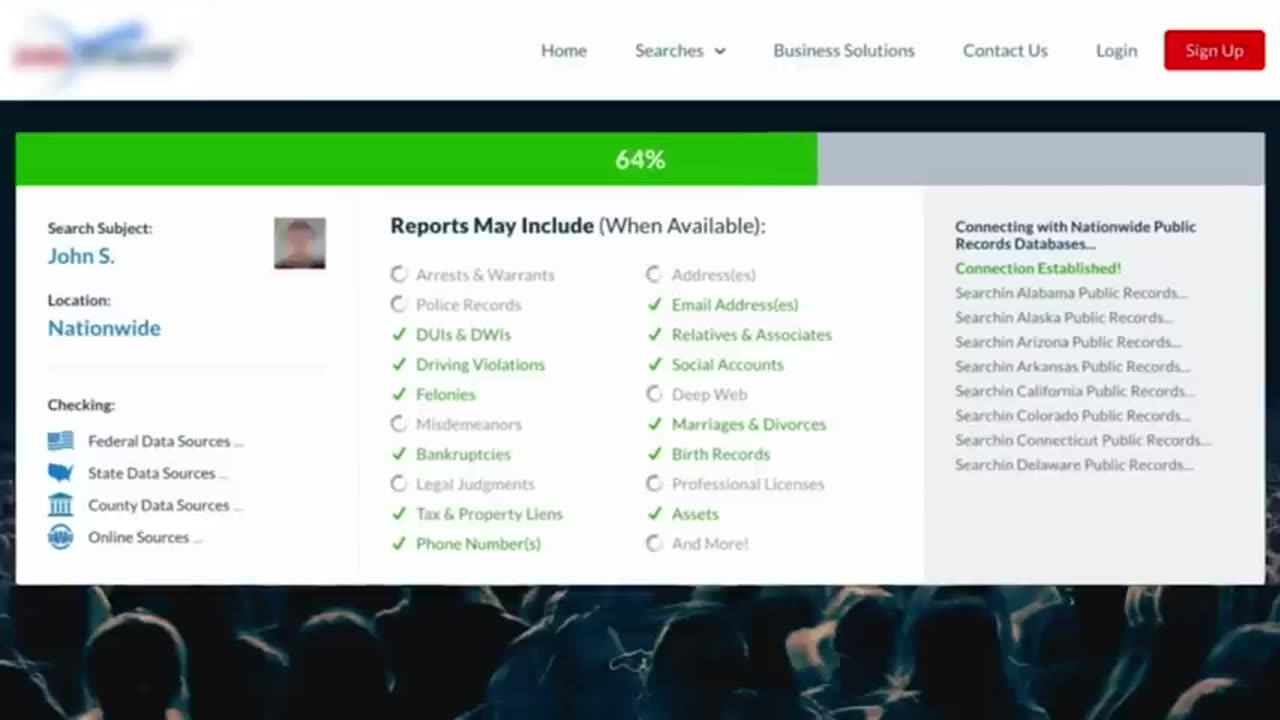Click the State Data Sources label
The height and width of the screenshot is (720, 1280).
[158, 473]
